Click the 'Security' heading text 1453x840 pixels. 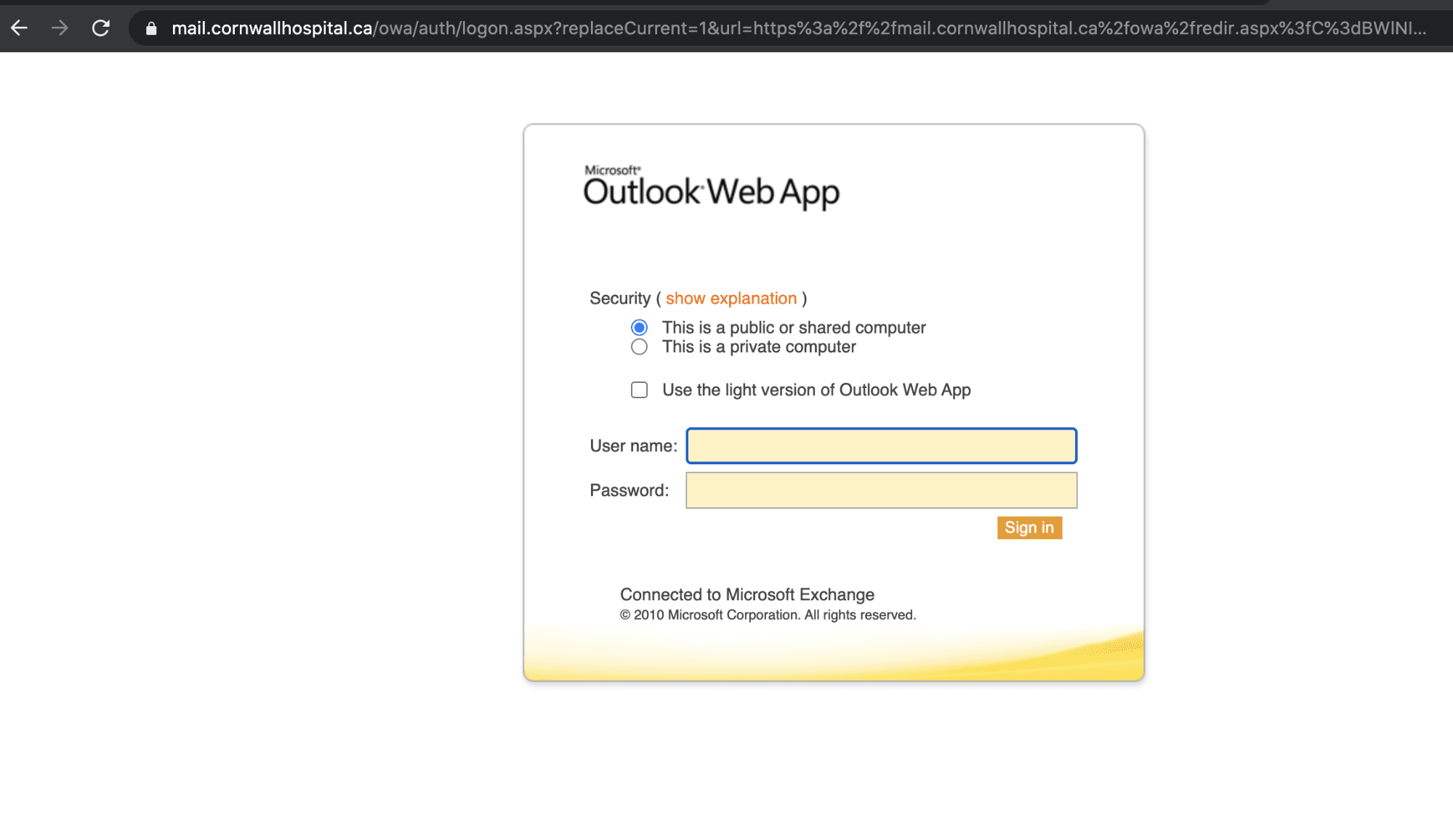click(620, 299)
